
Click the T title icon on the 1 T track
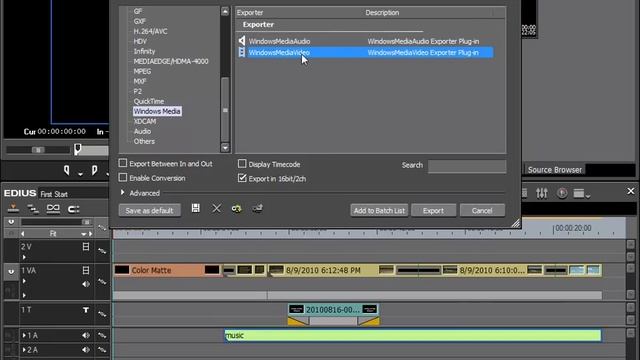coord(86,310)
